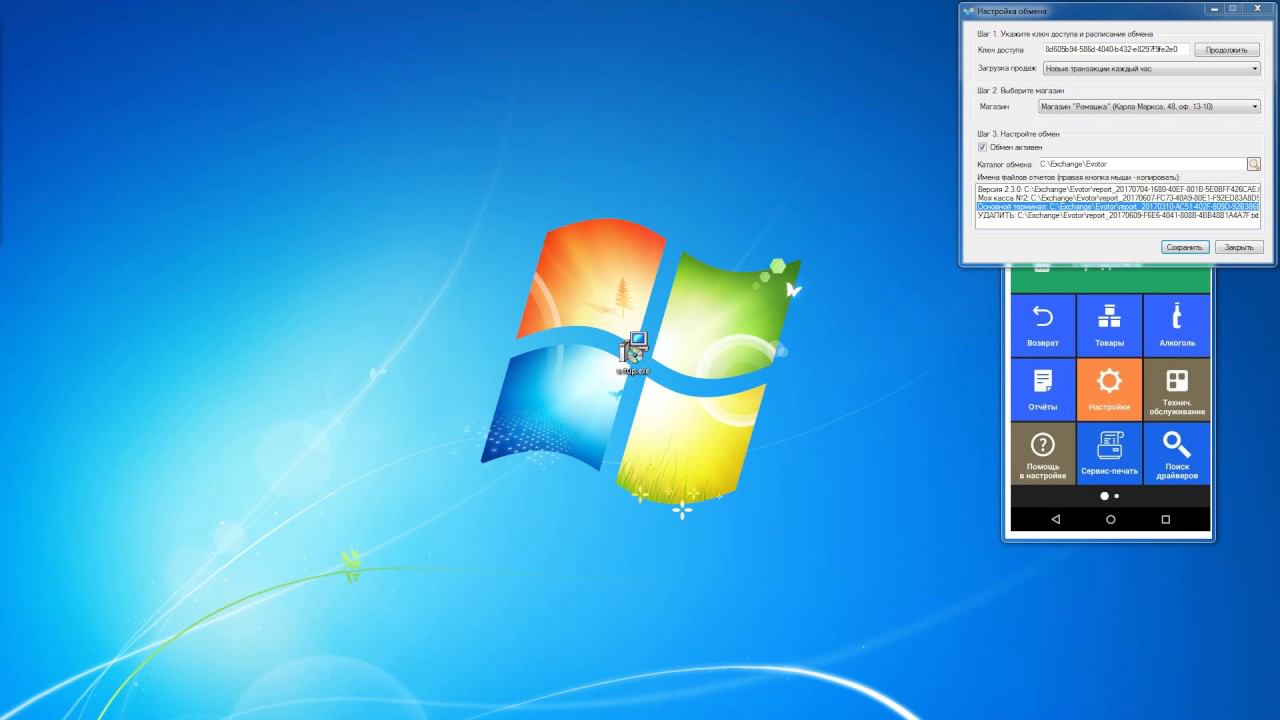Click the Сохранить button
Image resolution: width=1280 pixels, height=720 pixels.
click(1185, 247)
